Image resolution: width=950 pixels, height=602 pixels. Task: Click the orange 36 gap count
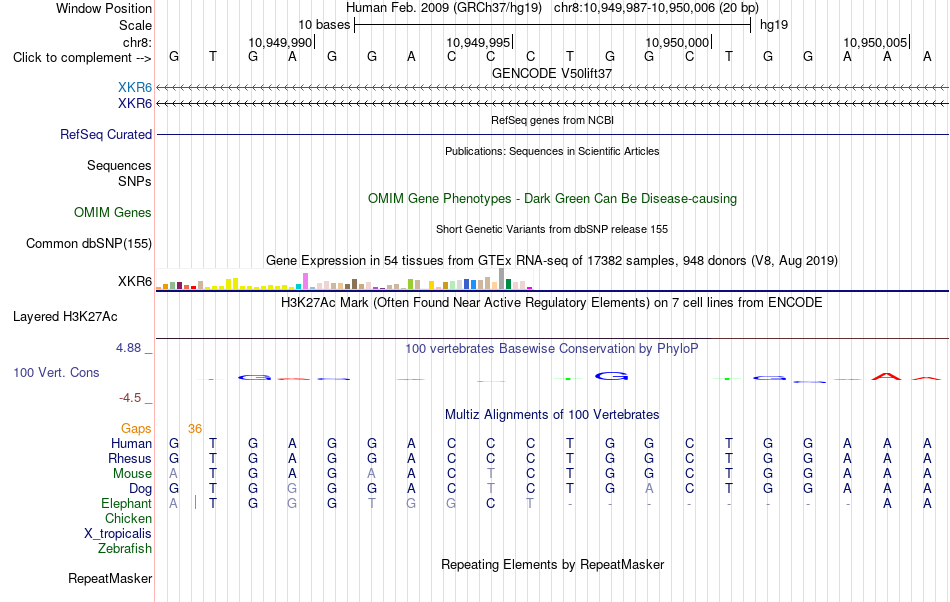coord(194,429)
